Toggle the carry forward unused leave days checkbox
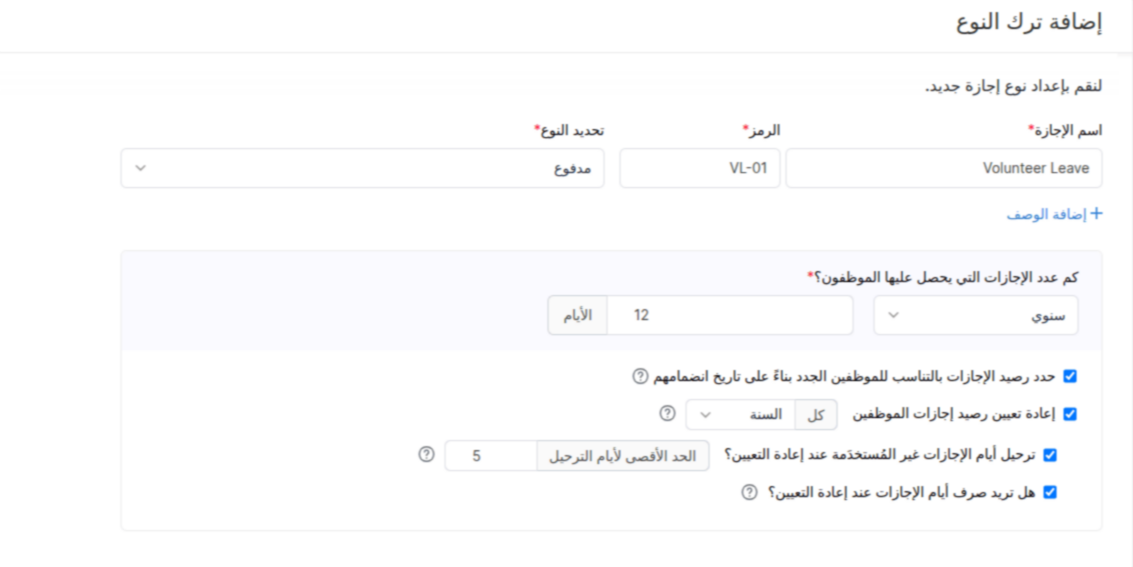The image size is (1133, 567). pyautogui.click(x=1049, y=455)
